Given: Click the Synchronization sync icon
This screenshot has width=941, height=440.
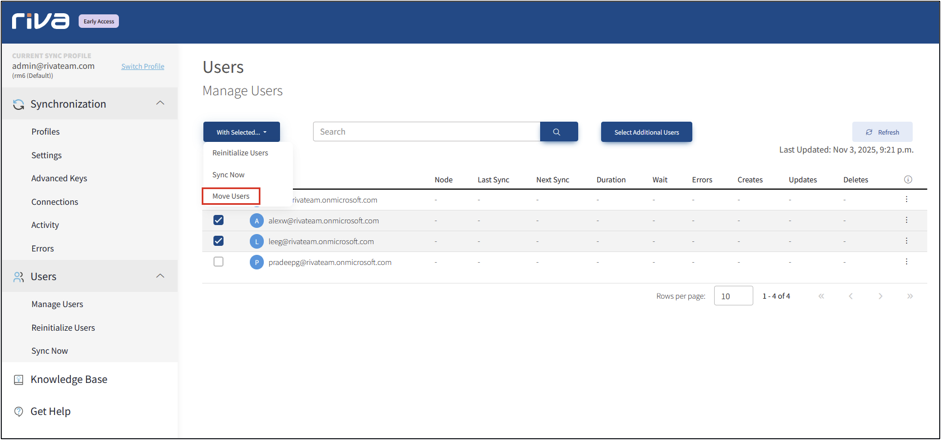Looking at the screenshot, I should coord(19,104).
